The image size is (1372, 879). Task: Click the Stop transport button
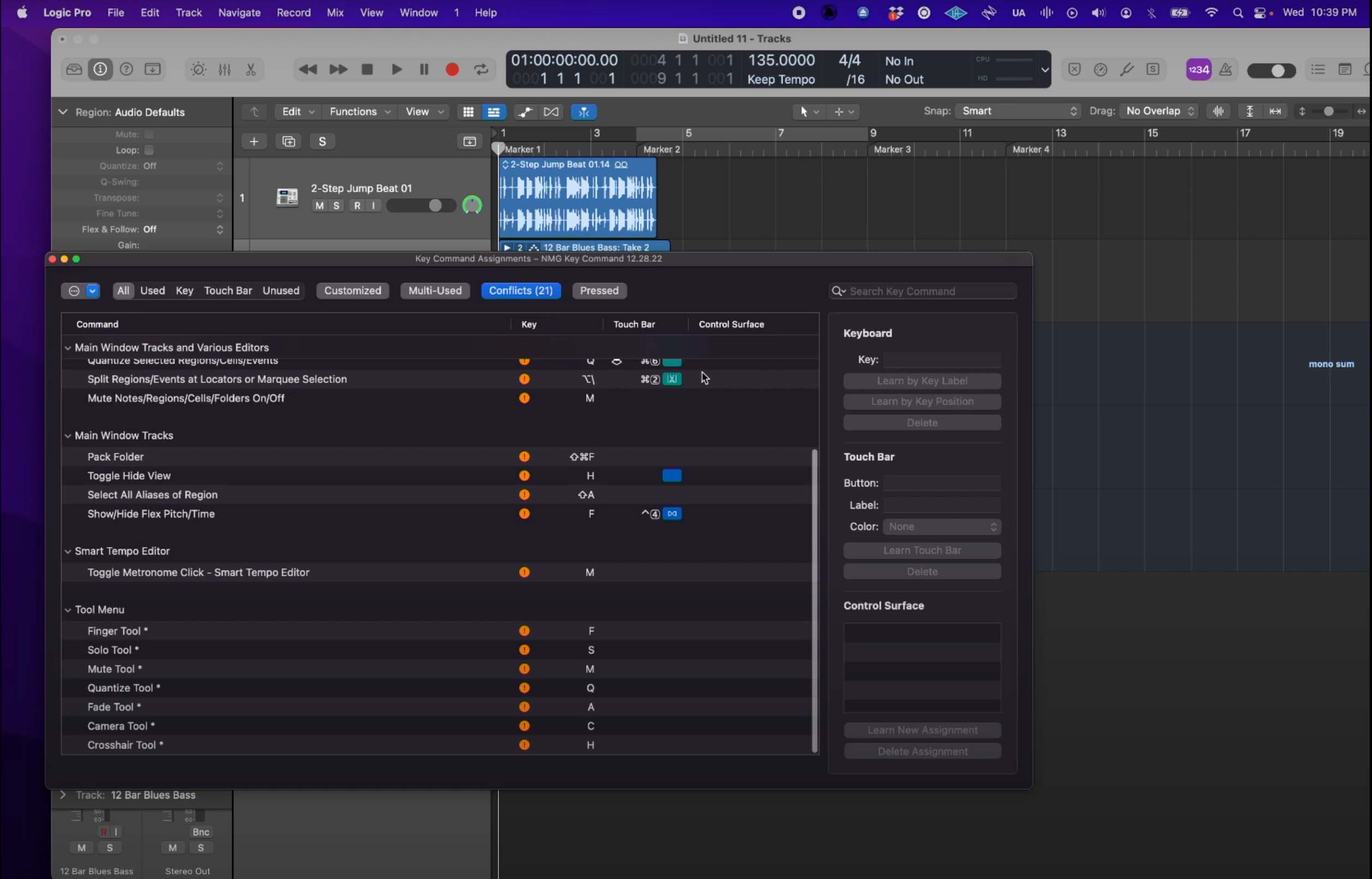(367, 70)
